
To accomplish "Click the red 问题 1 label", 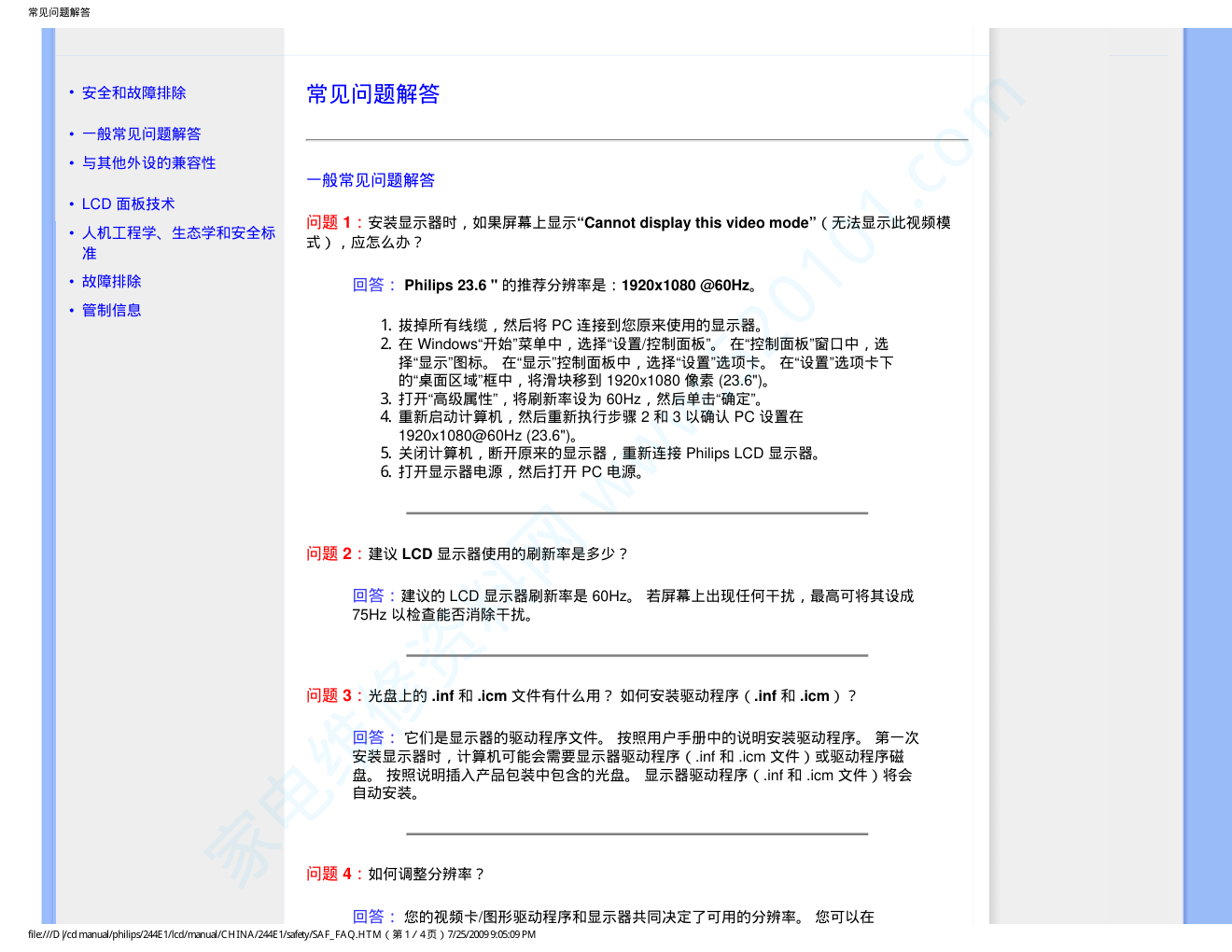I will tap(334, 222).
